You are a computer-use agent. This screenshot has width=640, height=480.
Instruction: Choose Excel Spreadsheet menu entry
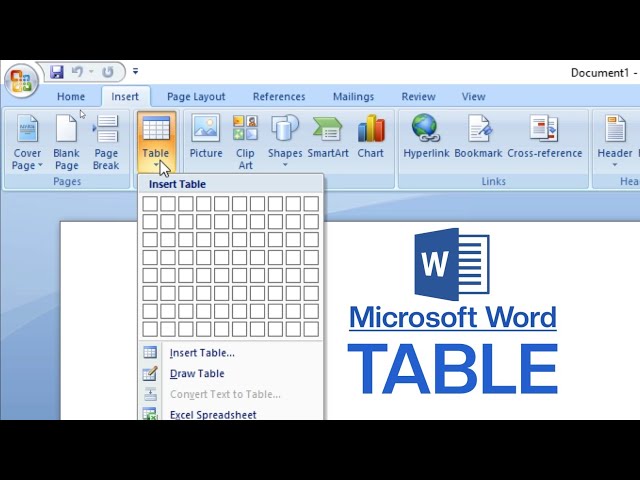[231, 413]
